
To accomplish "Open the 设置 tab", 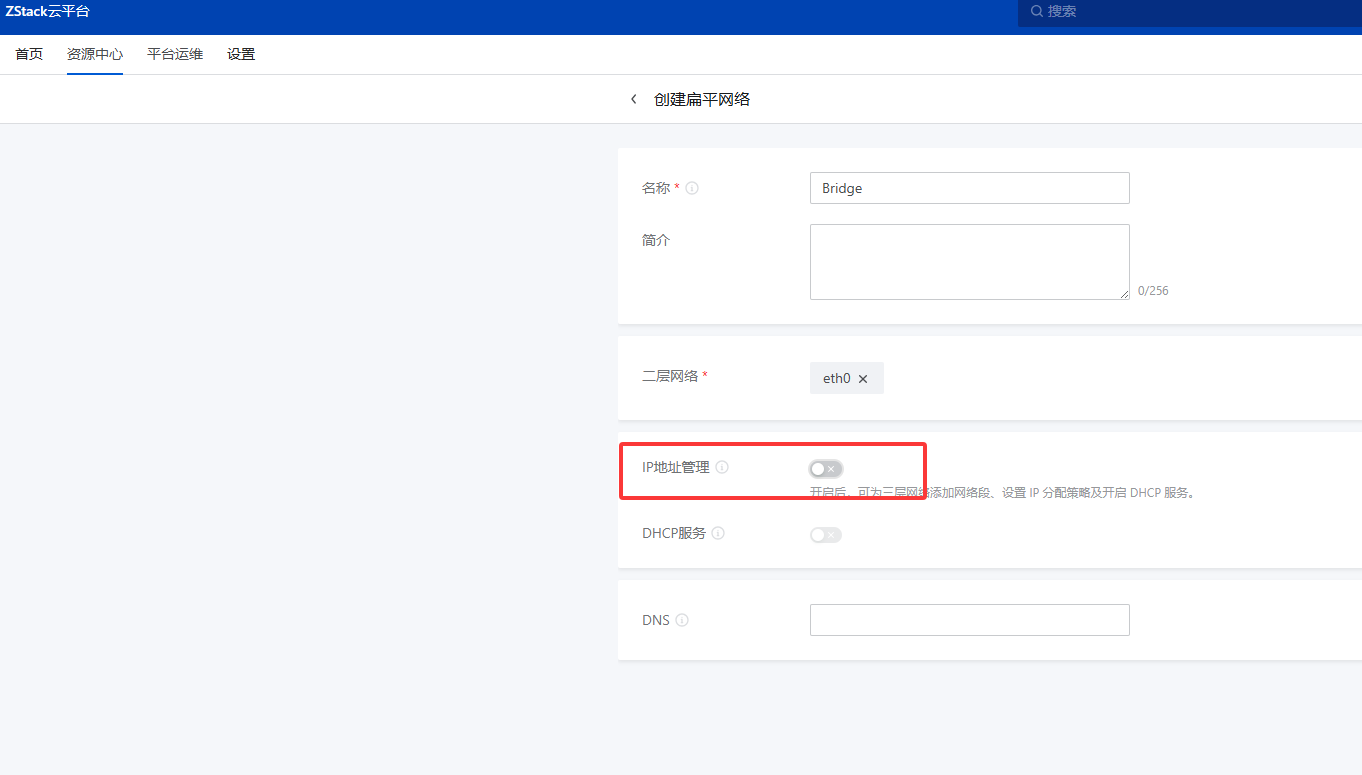I will [x=241, y=54].
